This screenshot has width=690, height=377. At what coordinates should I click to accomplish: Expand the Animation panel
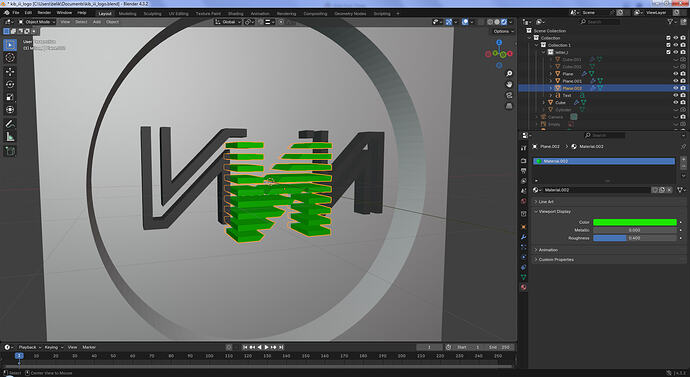548,250
